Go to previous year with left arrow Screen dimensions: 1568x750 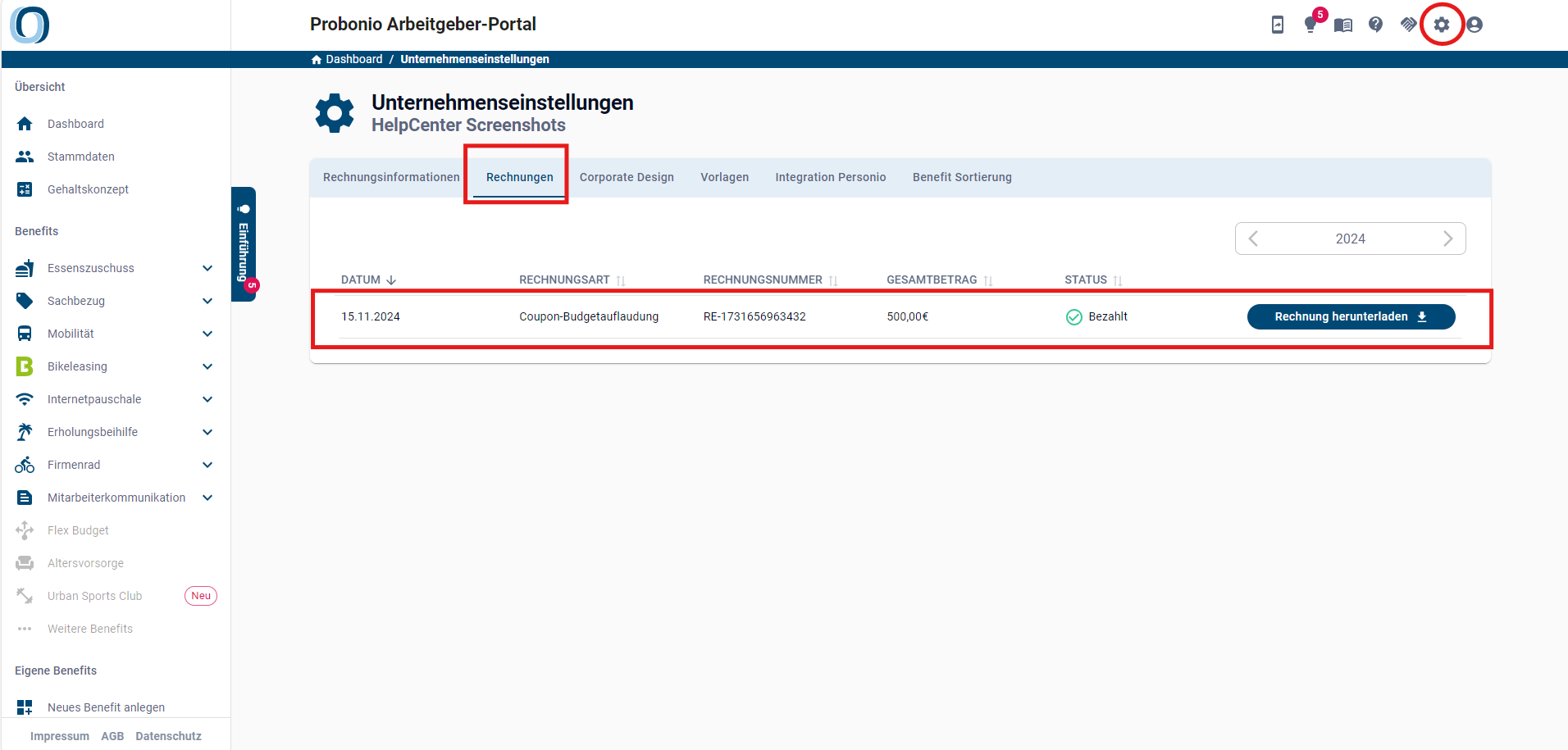tap(1253, 239)
